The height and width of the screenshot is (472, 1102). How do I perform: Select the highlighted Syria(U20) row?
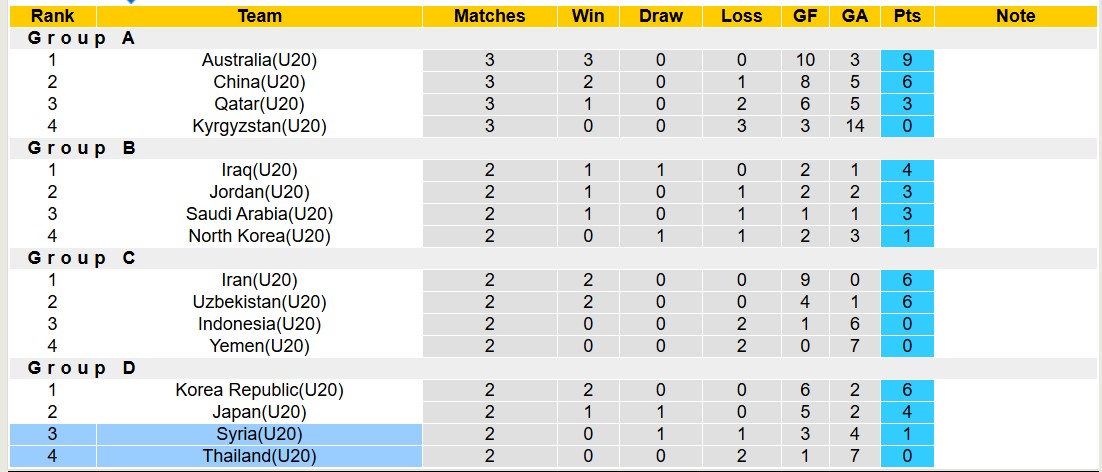pyautogui.click(x=260, y=434)
